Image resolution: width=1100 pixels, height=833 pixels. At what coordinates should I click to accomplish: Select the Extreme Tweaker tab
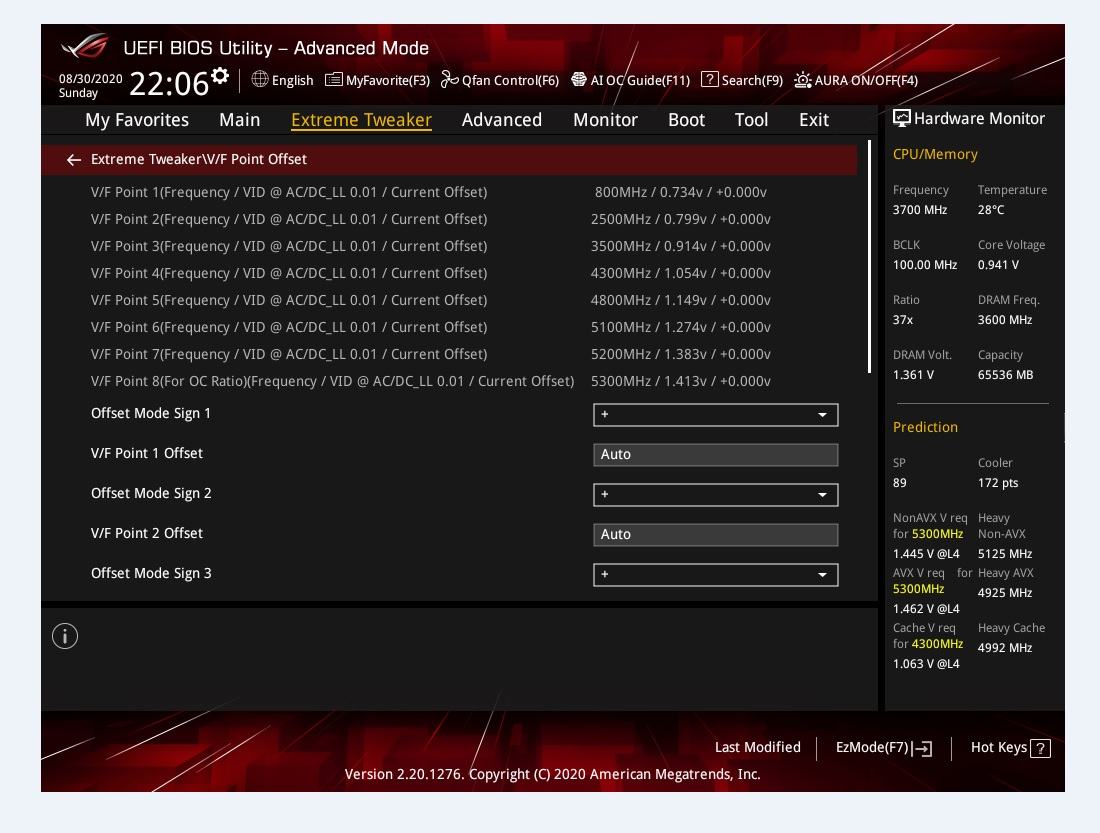coord(361,120)
